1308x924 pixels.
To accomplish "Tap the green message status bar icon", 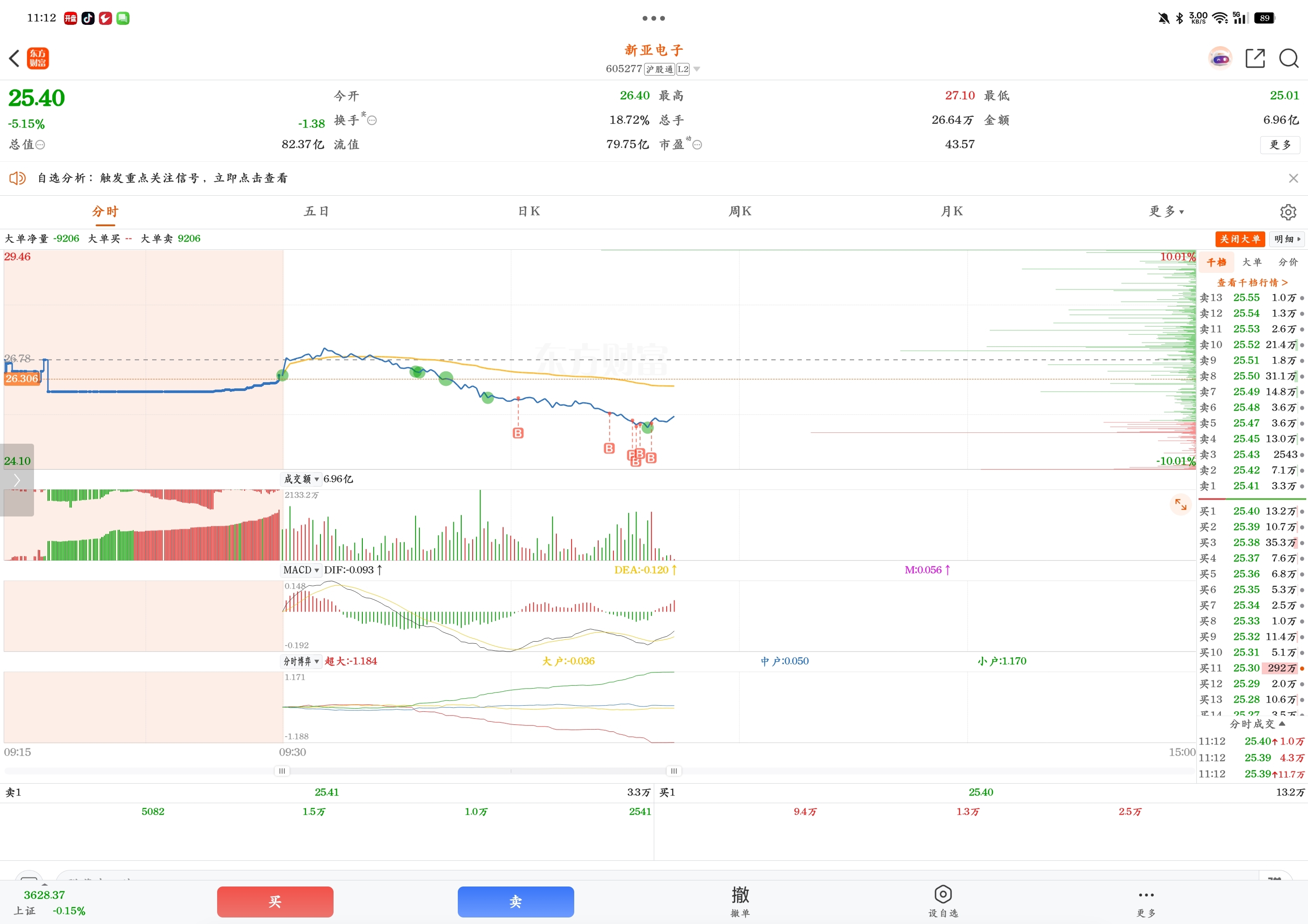I will pyautogui.click(x=123, y=18).
